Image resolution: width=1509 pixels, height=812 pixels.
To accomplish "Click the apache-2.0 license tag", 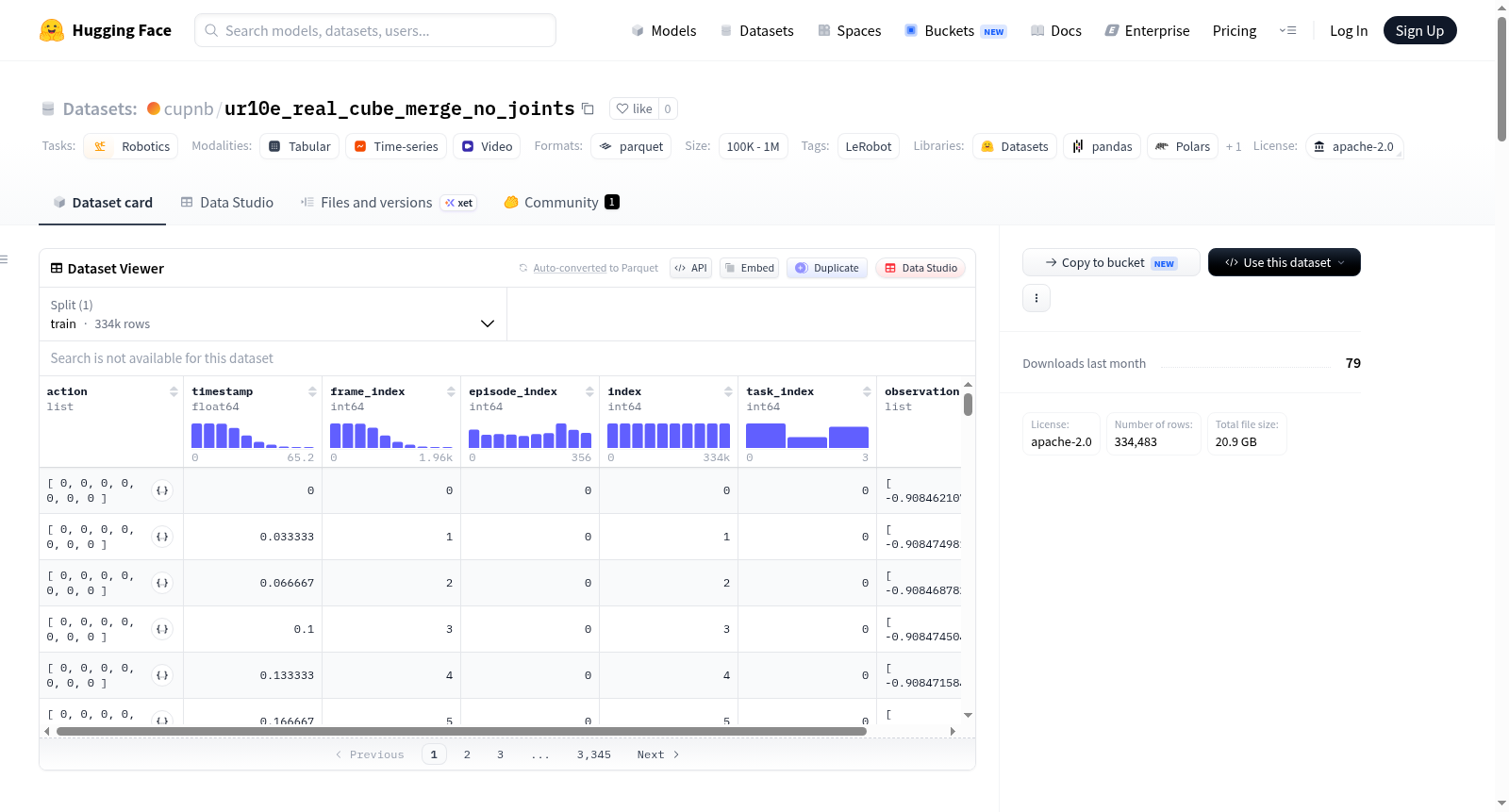I will (1354, 146).
